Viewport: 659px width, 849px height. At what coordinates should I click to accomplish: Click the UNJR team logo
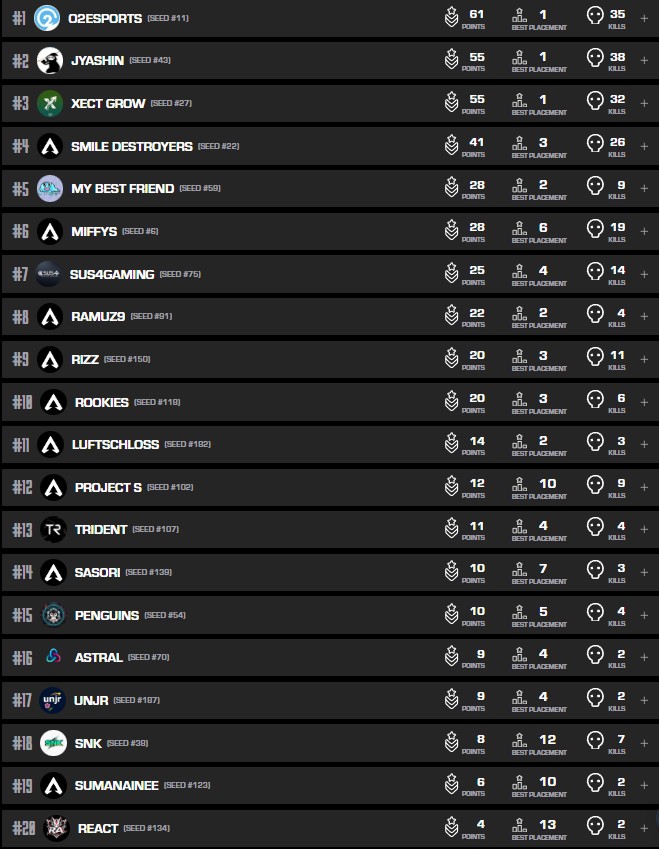coord(53,700)
